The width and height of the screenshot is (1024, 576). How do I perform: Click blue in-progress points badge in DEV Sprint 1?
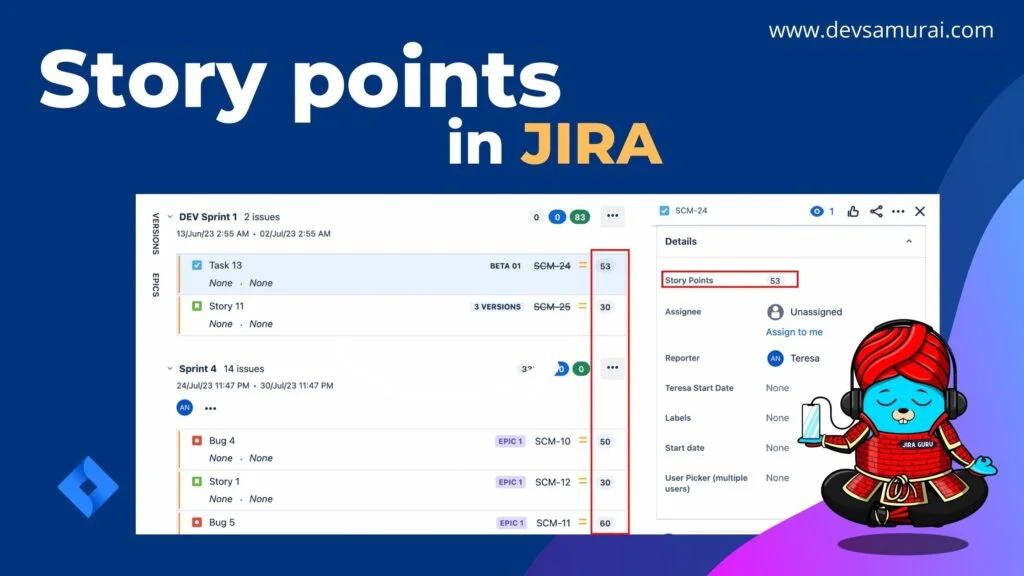(557, 217)
